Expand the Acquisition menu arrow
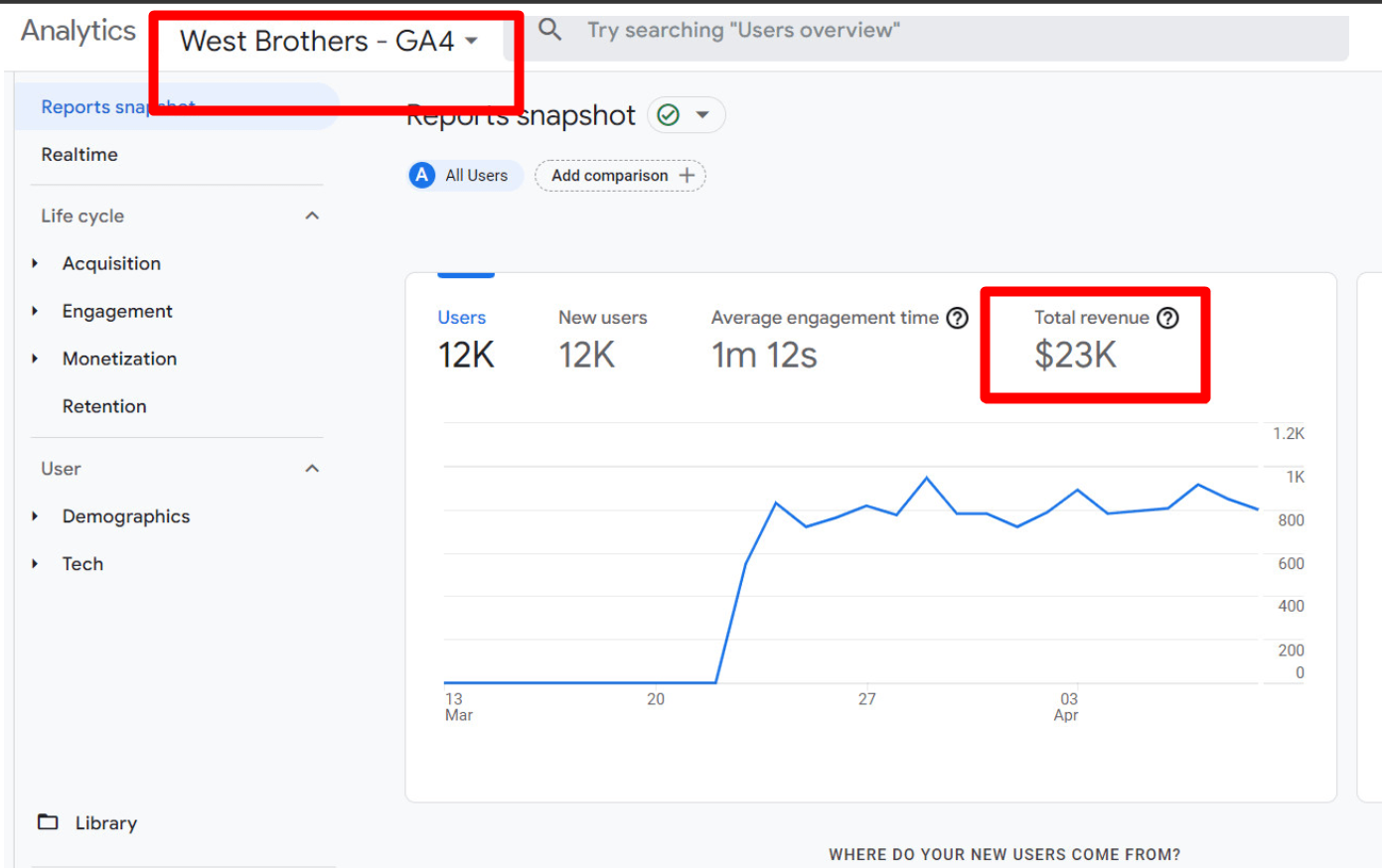 [x=35, y=263]
